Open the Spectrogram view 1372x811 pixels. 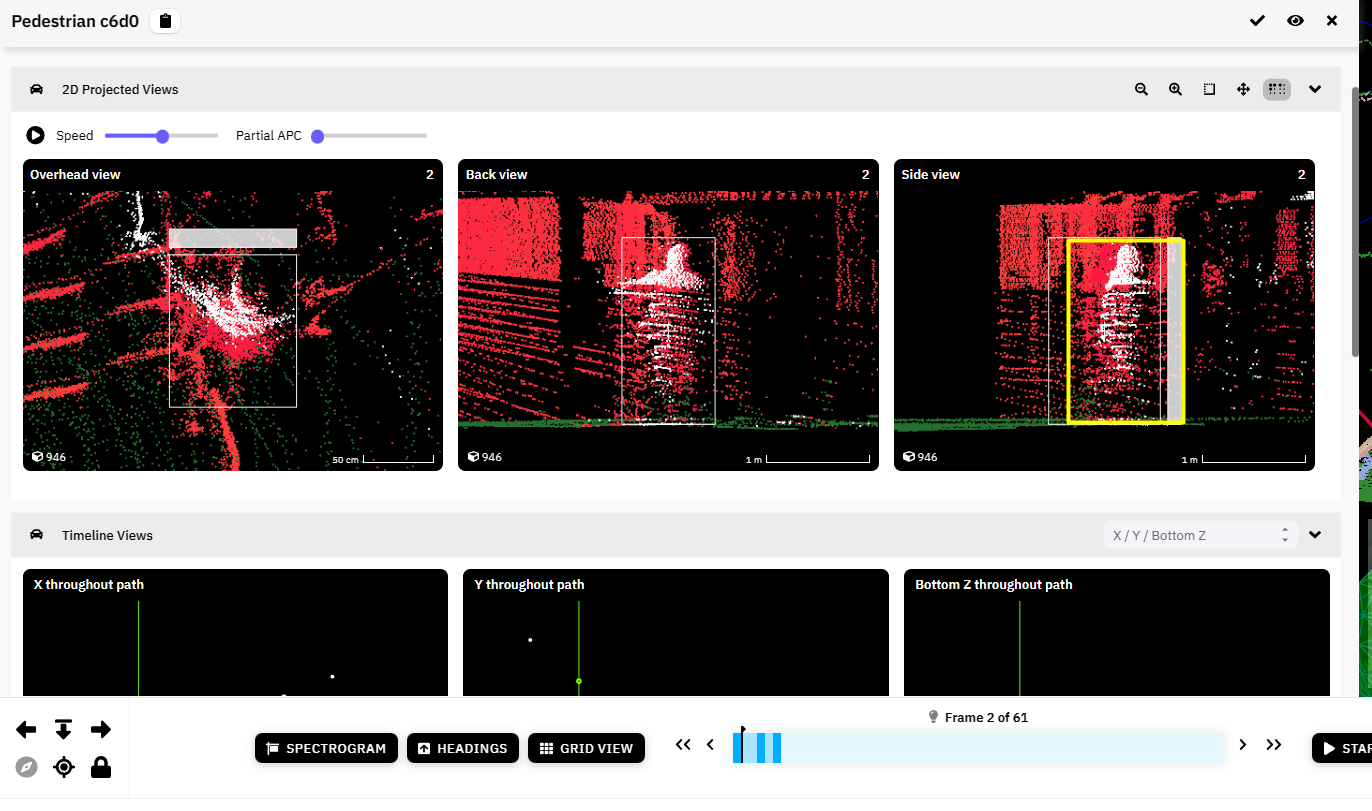326,748
